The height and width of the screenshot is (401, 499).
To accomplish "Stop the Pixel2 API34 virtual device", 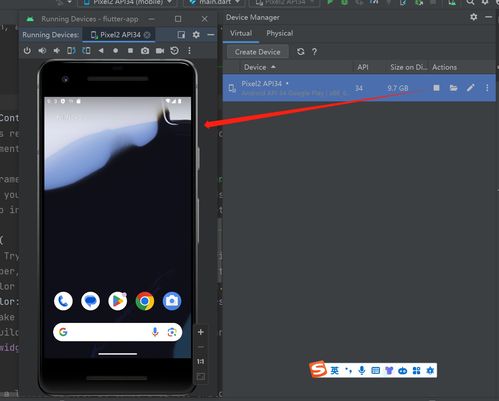I will [x=436, y=88].
